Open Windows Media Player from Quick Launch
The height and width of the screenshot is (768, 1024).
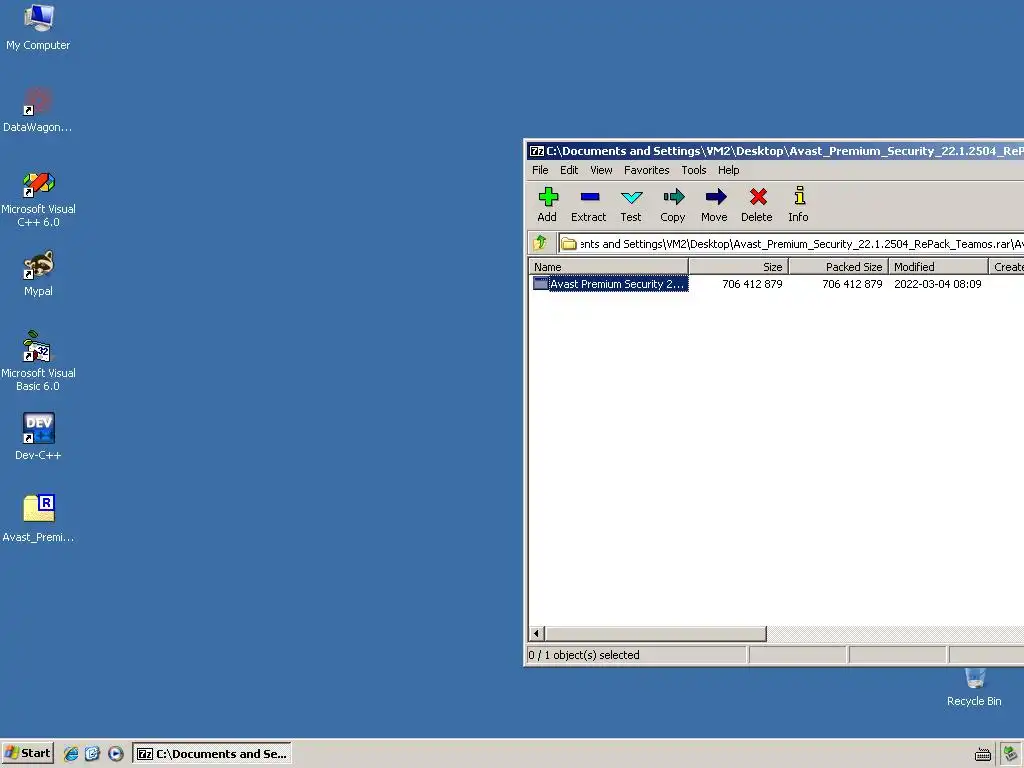tap(116, 754)
